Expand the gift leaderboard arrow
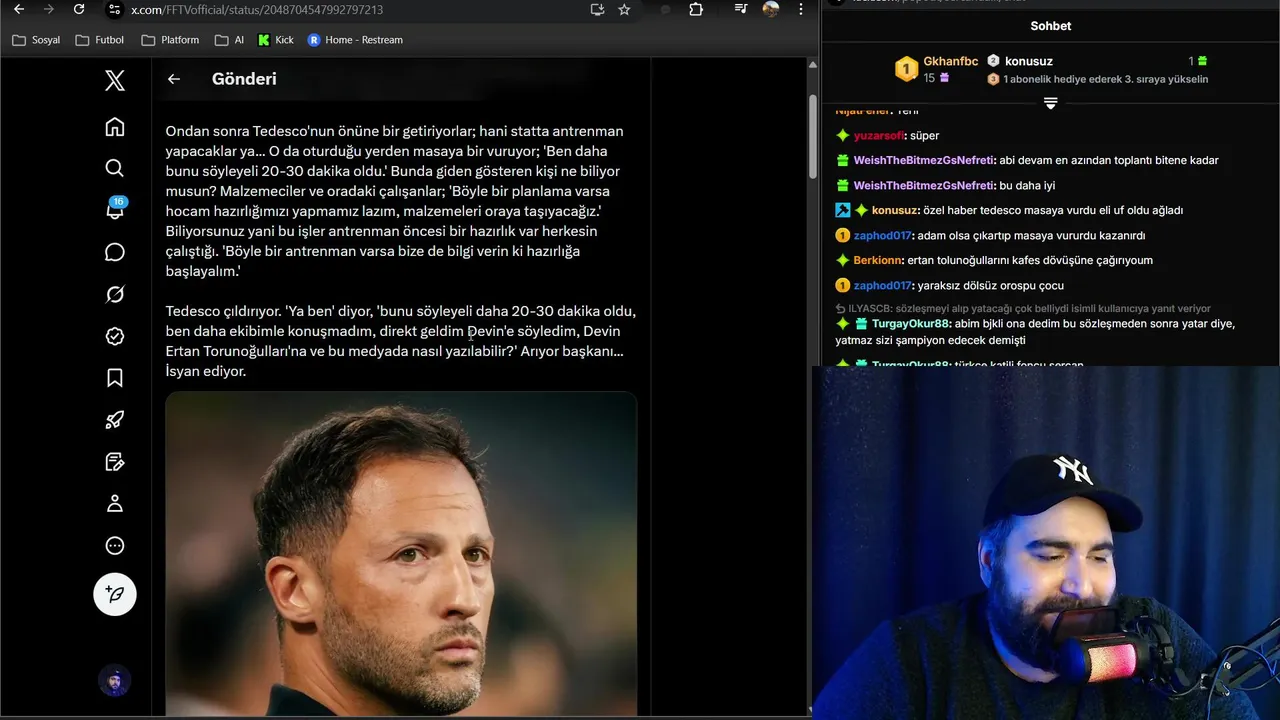 (1050, 103)
